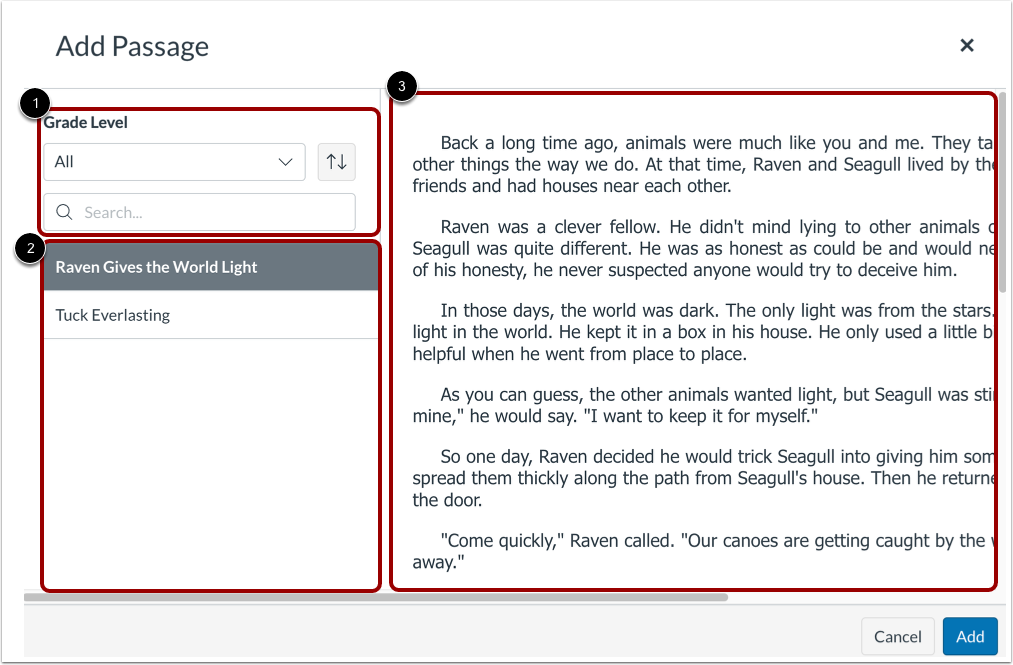Click the paragraph starting 'So one day'
This screenshot has width=1013, height=665.
(703, 478)
